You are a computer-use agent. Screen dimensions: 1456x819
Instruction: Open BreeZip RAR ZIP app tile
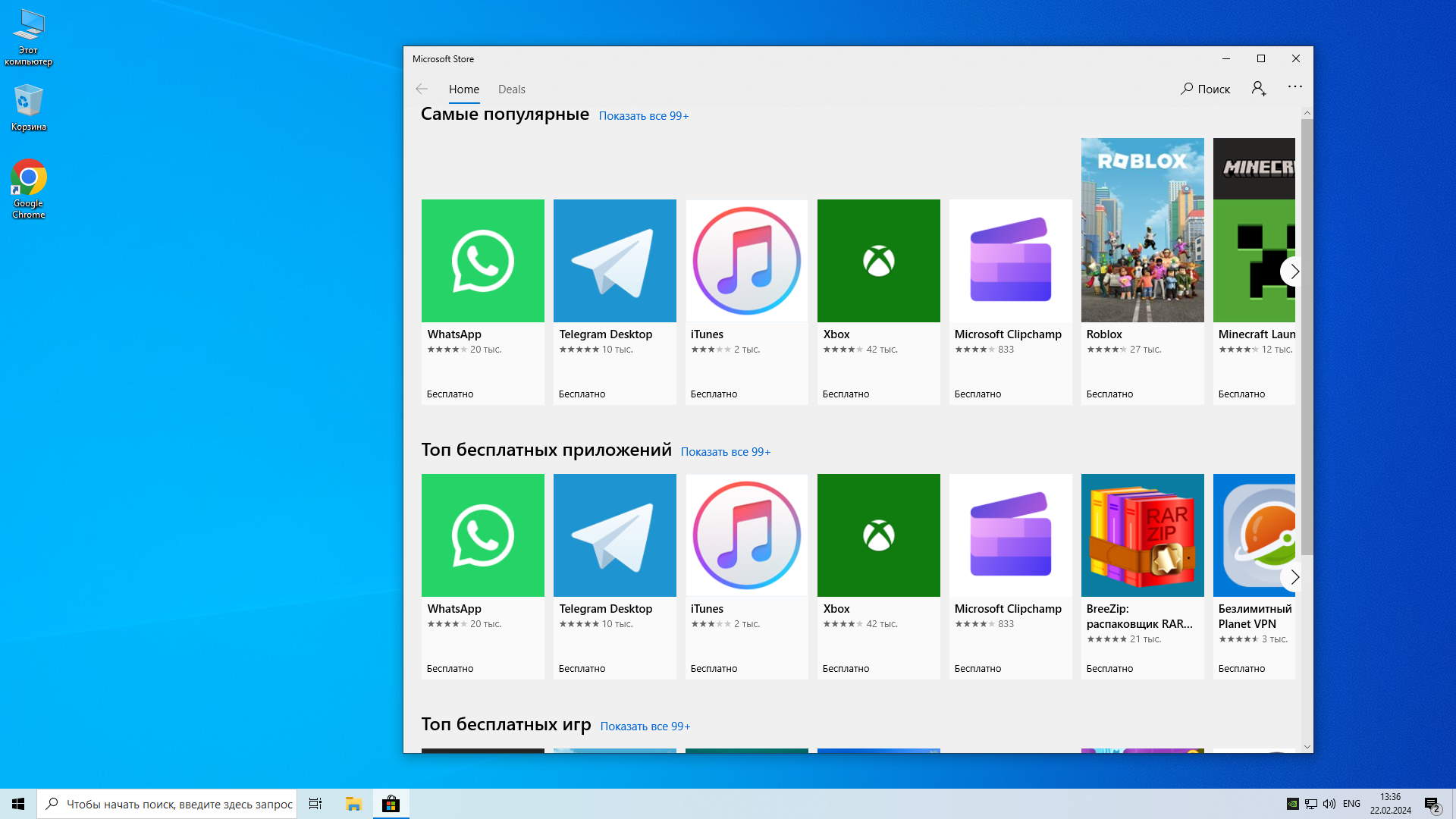1142,535
